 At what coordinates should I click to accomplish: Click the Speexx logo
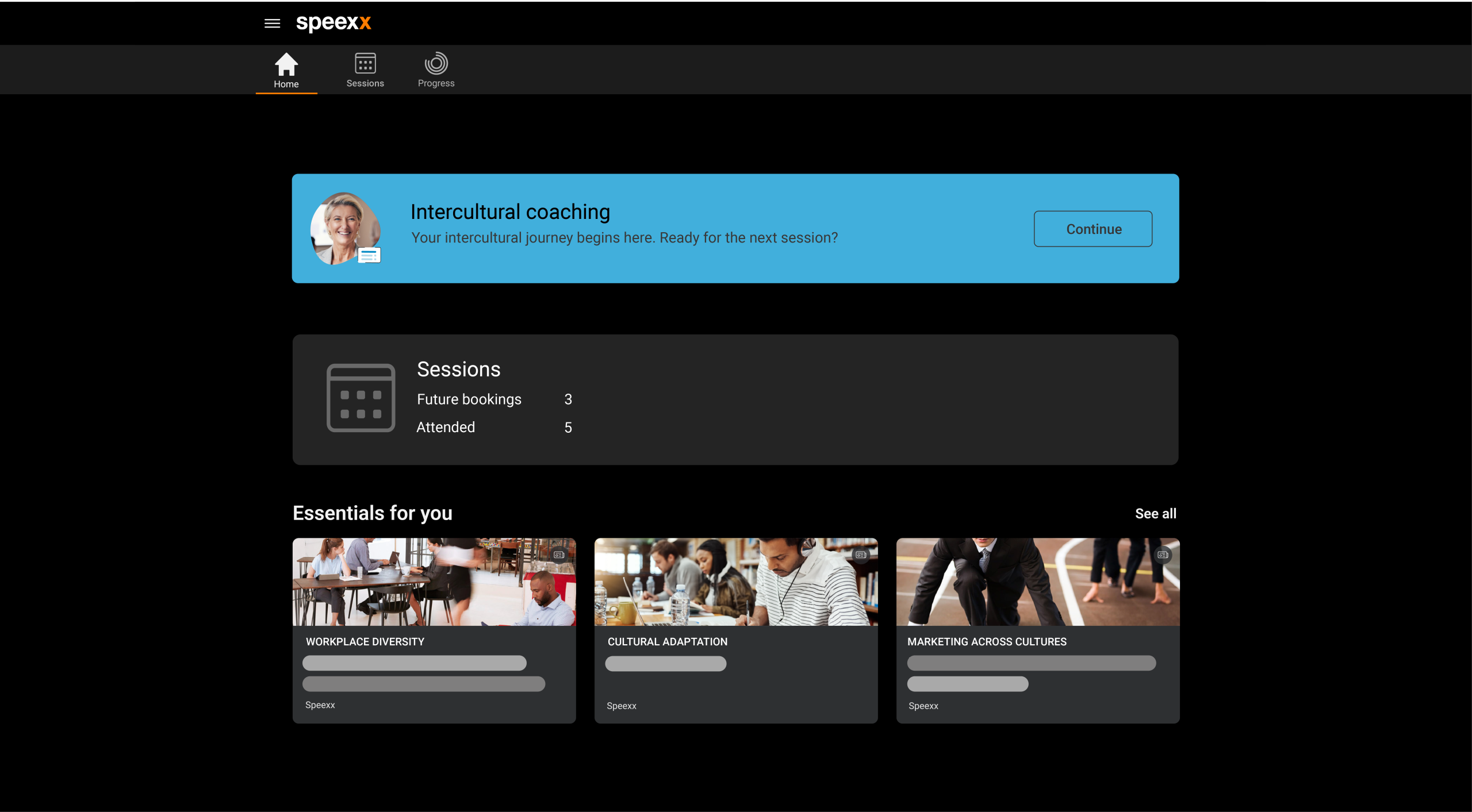(x=333, y=23)
